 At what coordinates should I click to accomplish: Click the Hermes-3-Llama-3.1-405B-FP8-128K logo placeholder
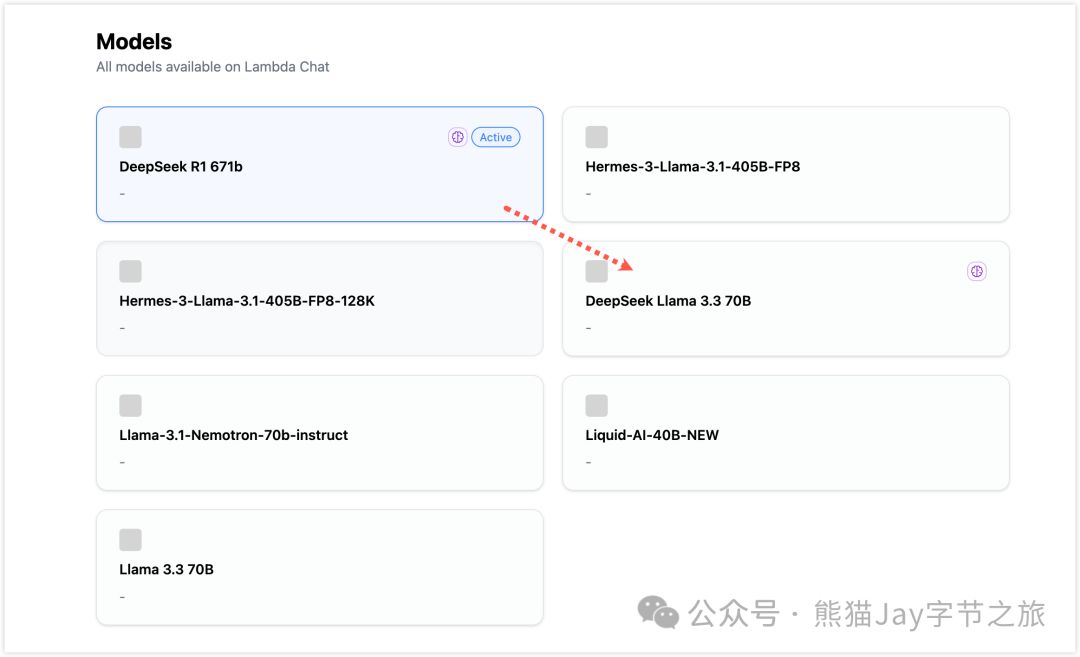click(130, 271)
